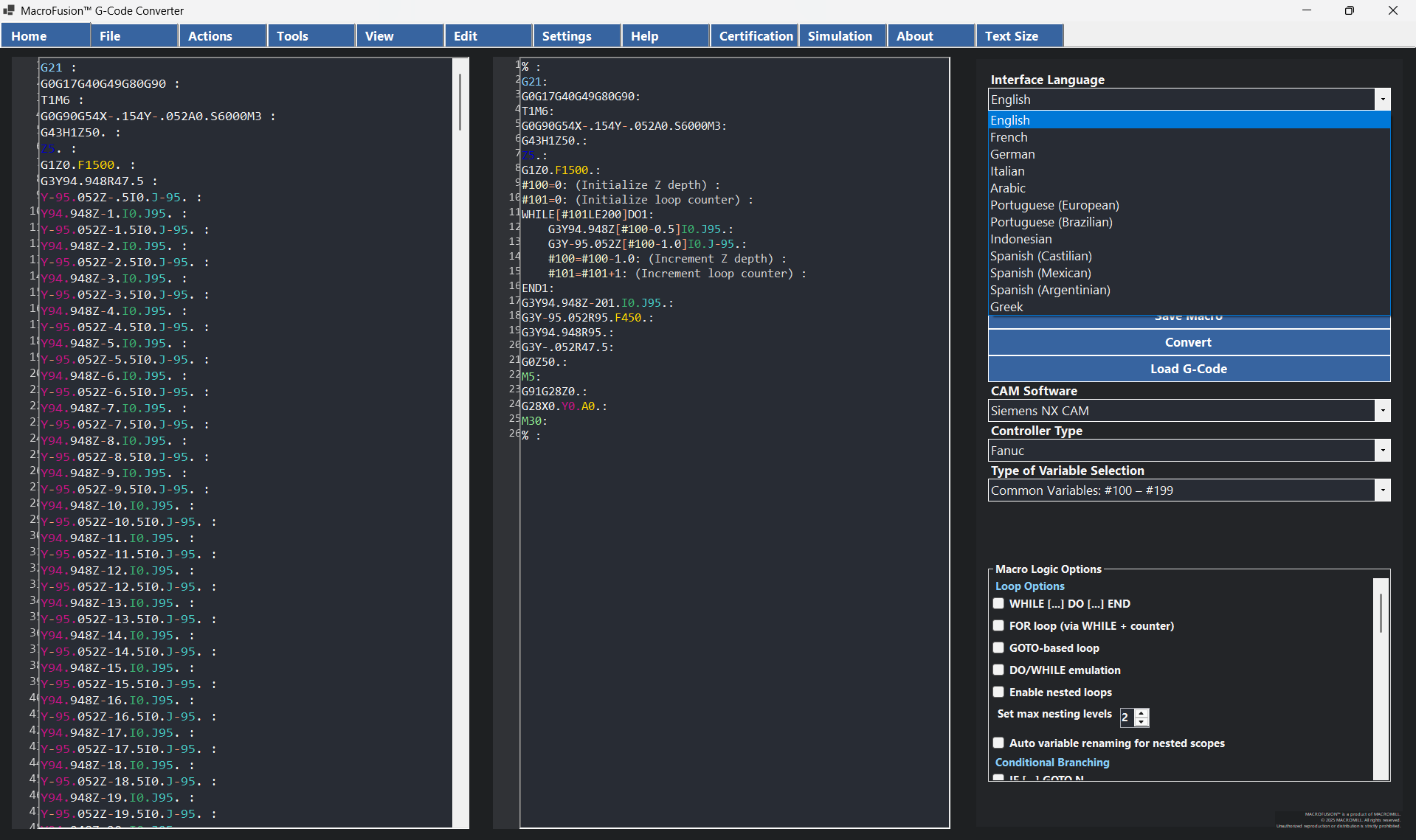1416x840 pixels.
Task: Check FOR loop (via WHILE + counter)
Action: [x=998, y=625]
